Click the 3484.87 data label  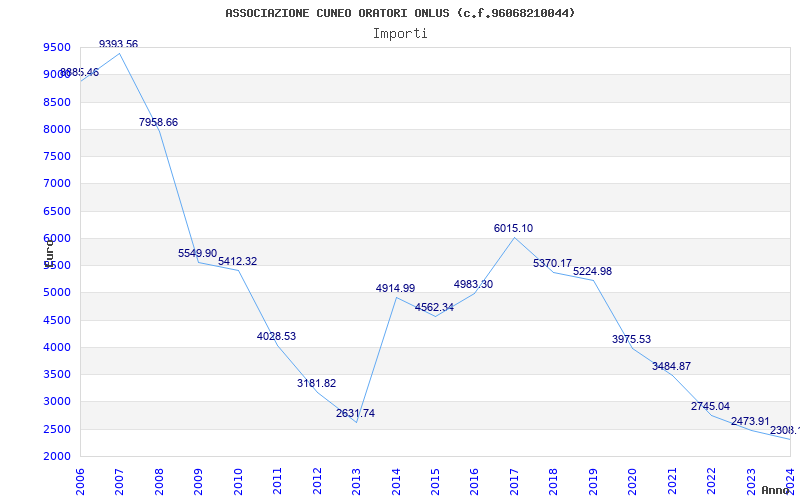(x=671, y=366)
